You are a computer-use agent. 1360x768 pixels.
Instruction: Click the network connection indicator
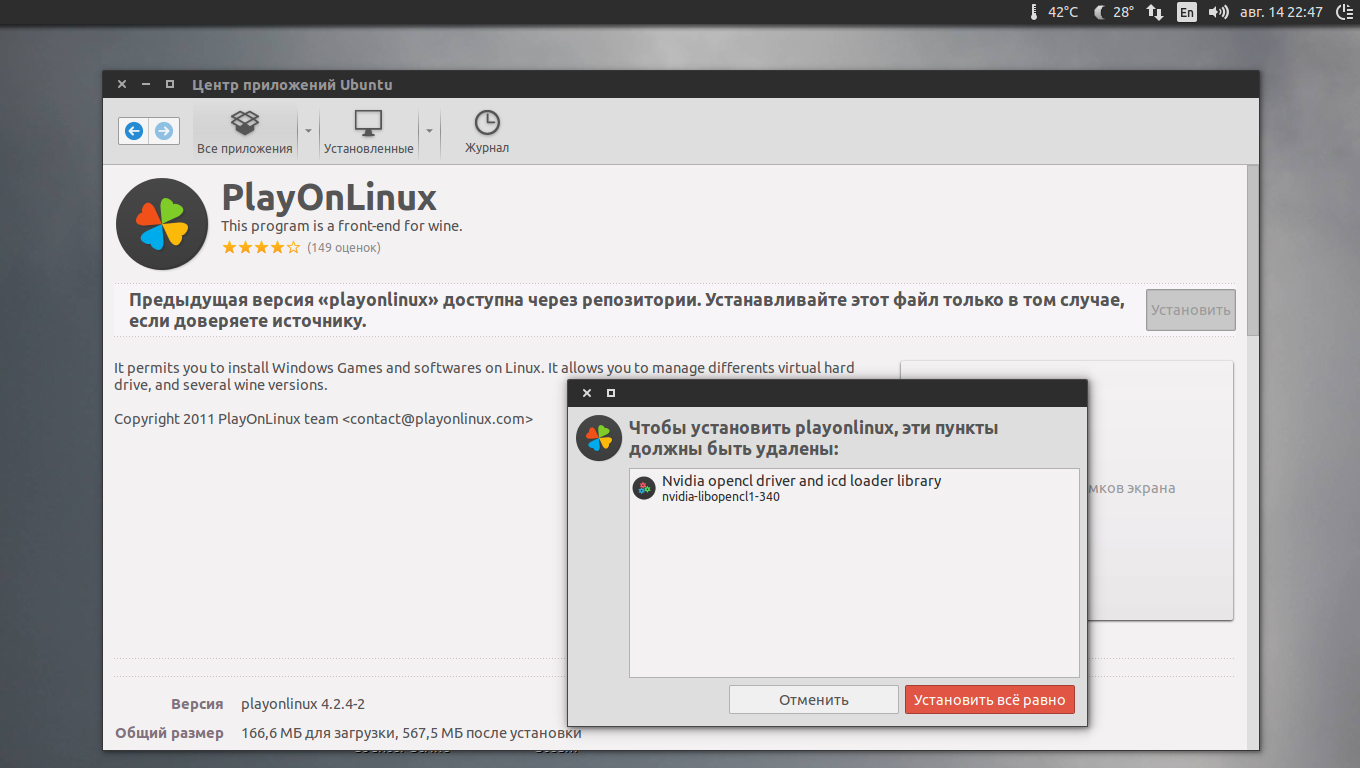pos(1155,12)
